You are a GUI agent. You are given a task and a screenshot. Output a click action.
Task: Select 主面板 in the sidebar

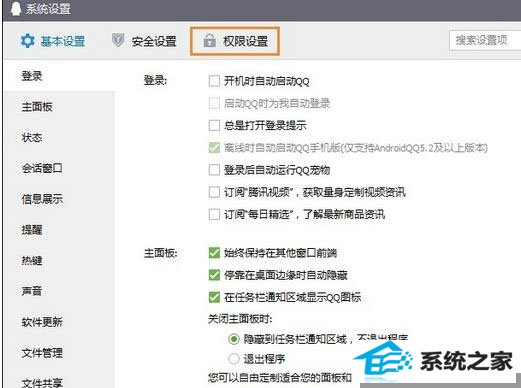click(37, 107)
